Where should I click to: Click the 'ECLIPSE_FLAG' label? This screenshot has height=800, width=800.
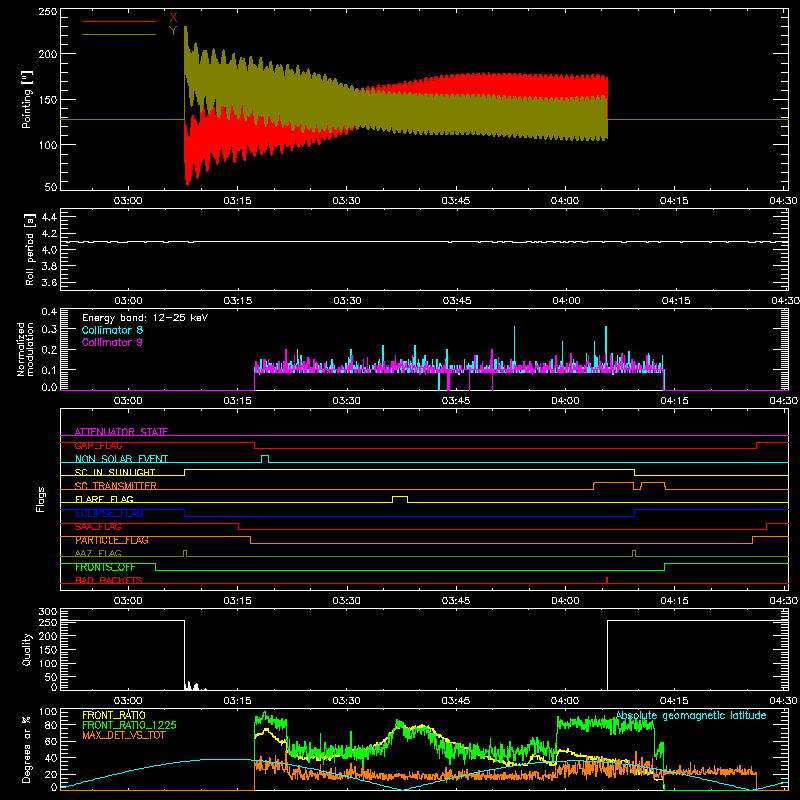[x=109, y=513]
